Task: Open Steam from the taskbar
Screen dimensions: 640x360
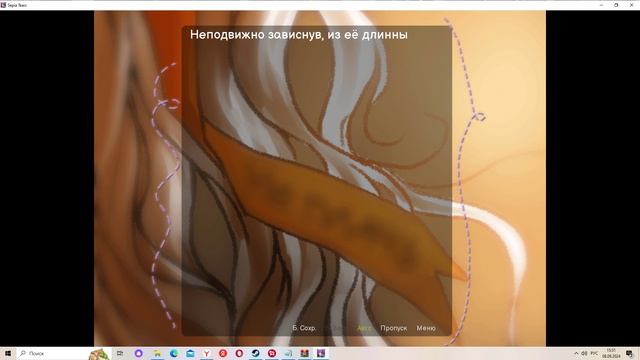Action: coord(256,353)
